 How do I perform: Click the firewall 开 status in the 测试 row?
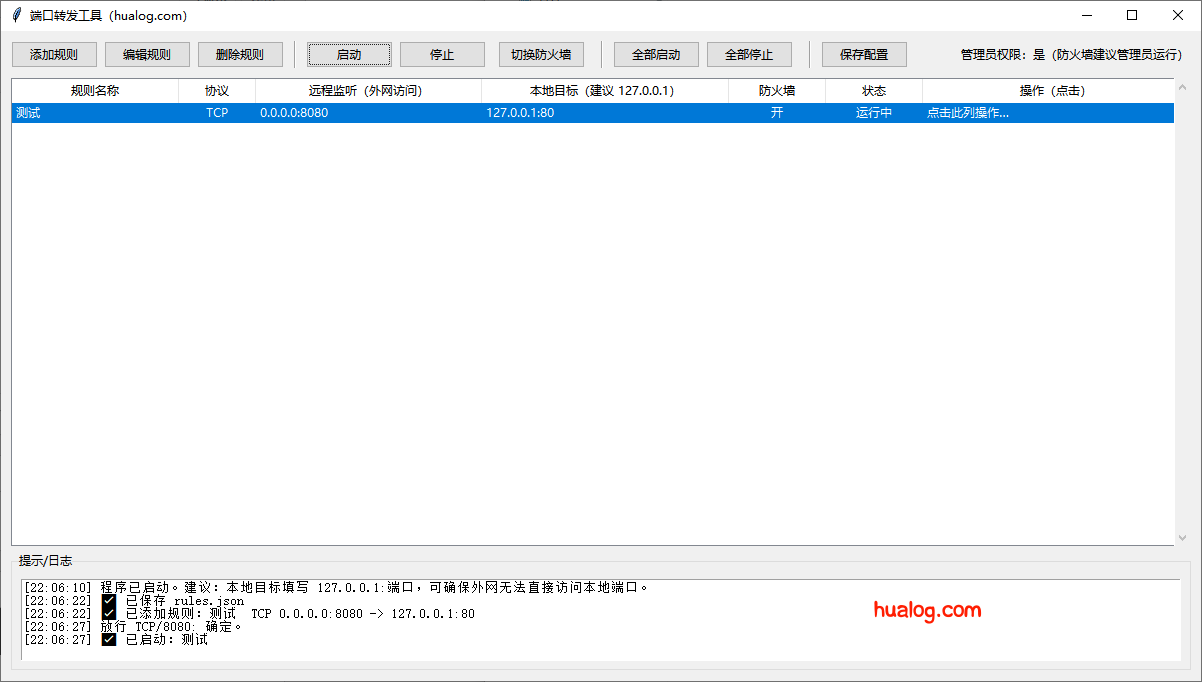click(777, 113)
